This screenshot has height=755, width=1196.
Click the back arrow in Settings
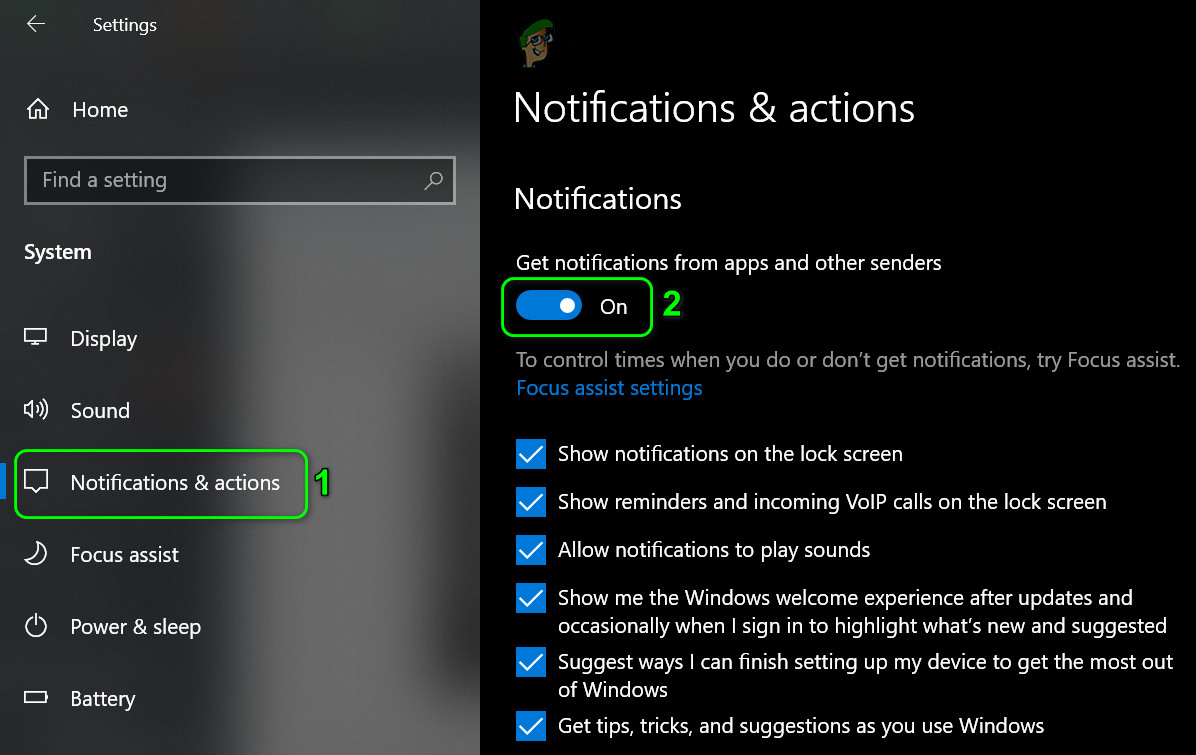pyautogui.click(x=36, y=24)
